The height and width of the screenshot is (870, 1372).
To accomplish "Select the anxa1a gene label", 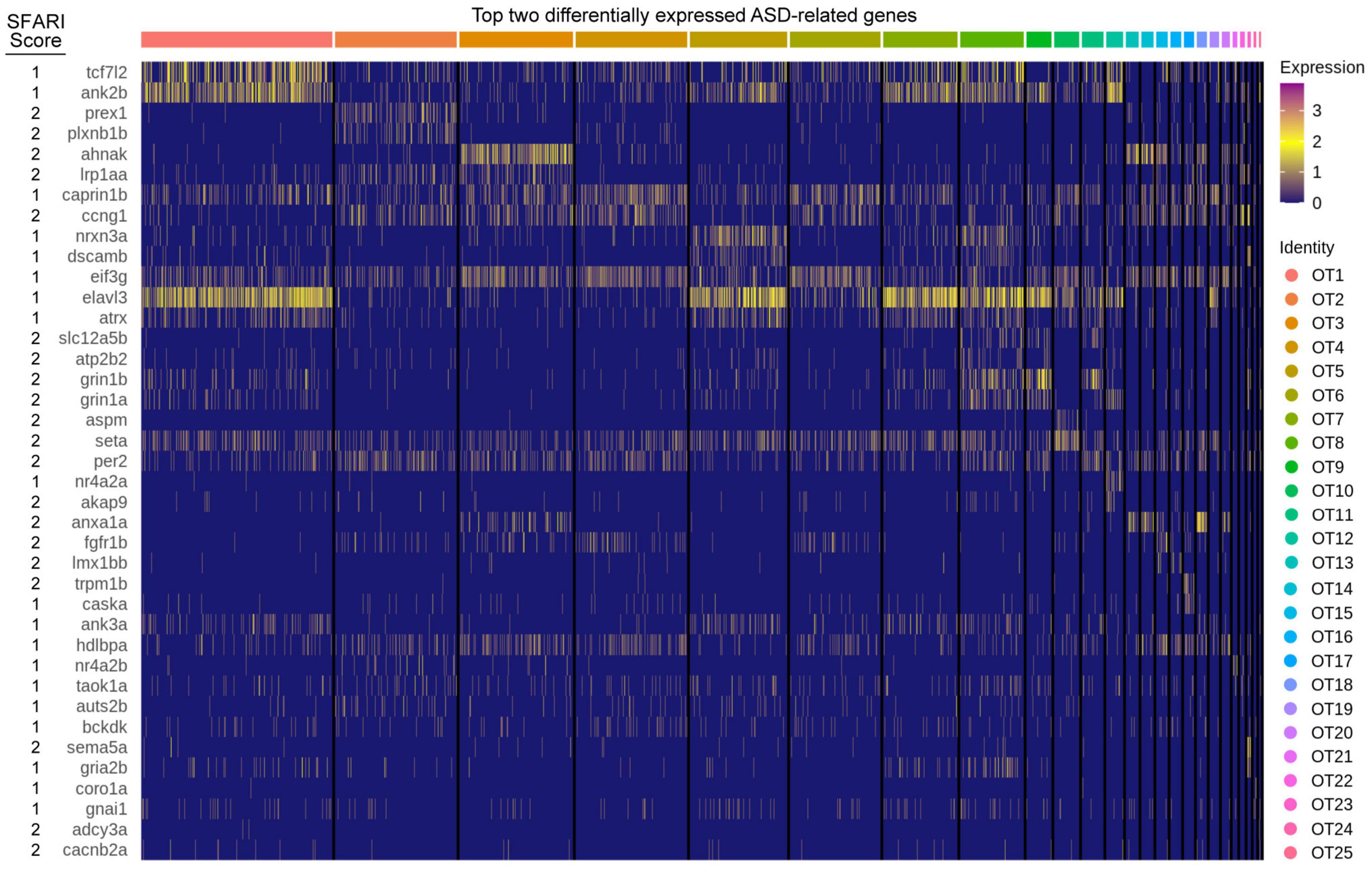I will point(99,522).
